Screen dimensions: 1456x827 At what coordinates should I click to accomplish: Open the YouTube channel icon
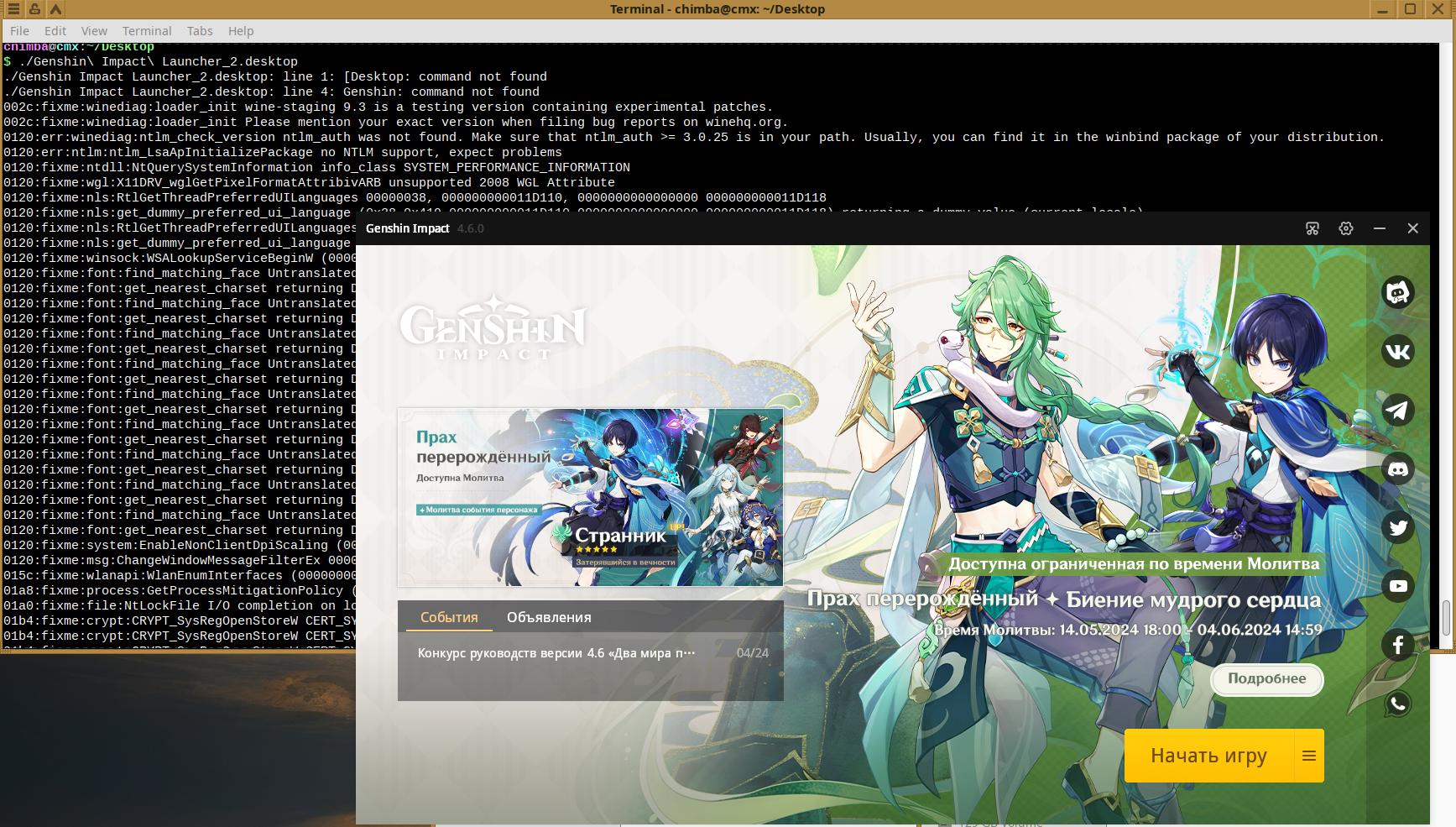coord(1397,586)
